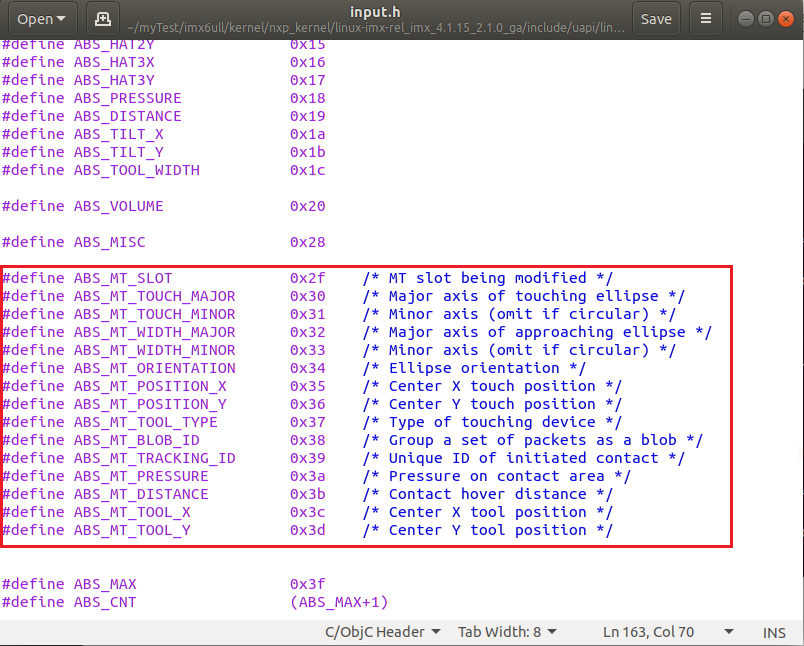Screen dimensions: 804x646
Task: Click the ABS_HAT3X identifier
Action: (114, 63)
